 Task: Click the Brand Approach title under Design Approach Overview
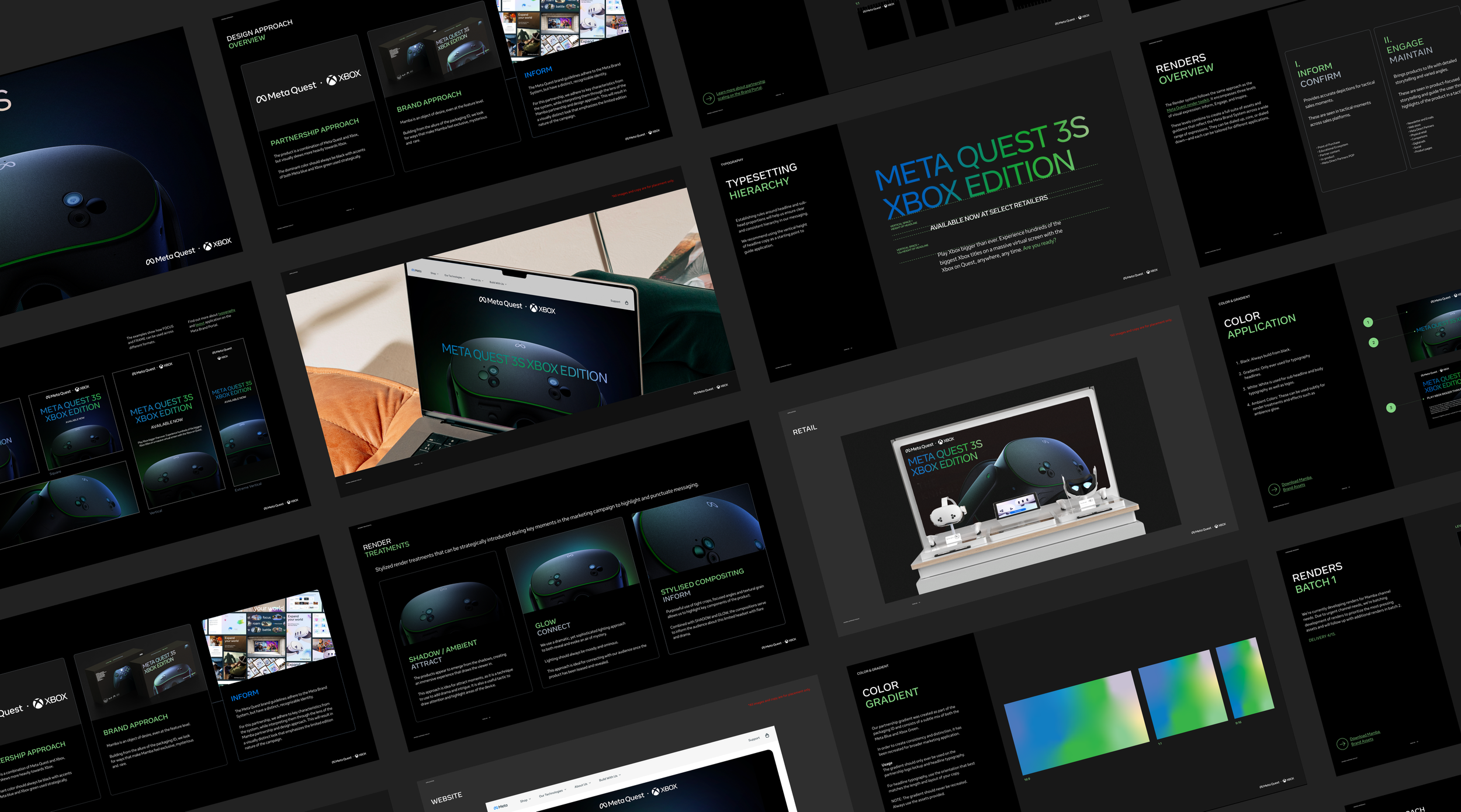click(x=429, y=100)
